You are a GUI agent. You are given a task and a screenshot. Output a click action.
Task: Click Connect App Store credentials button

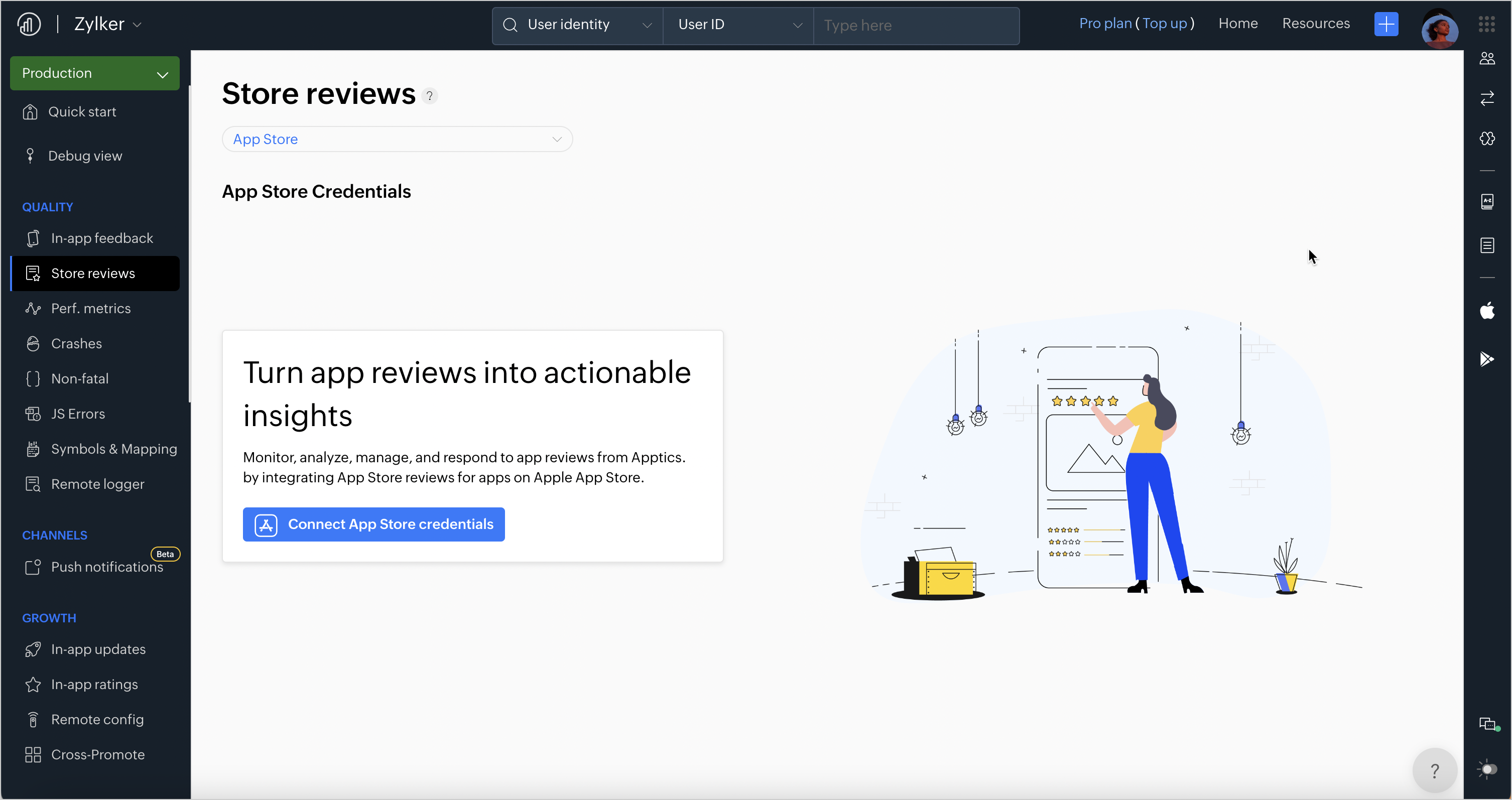click(373, 524)
